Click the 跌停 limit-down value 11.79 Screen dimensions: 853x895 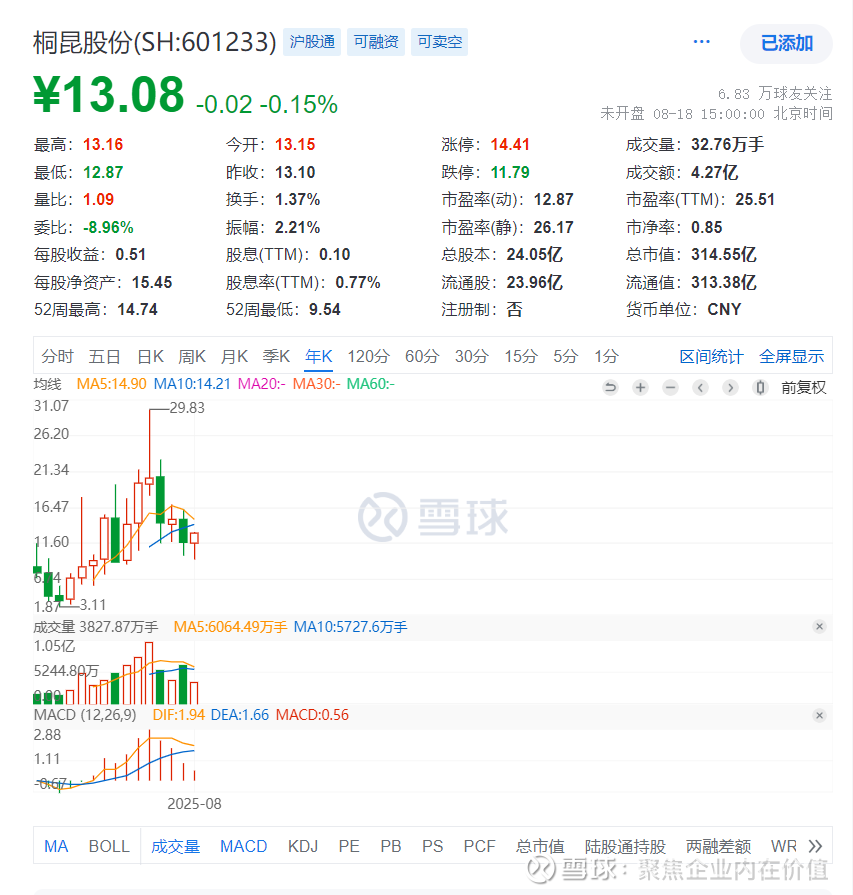510,172
